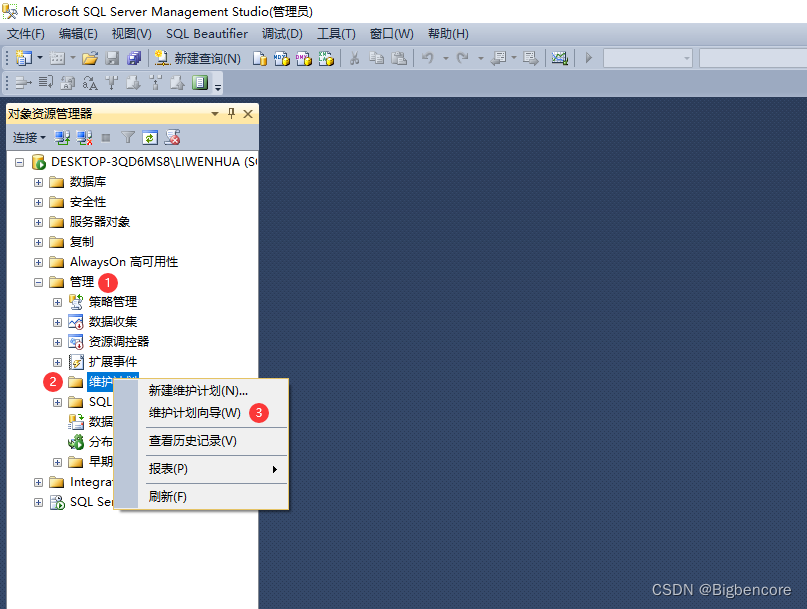Collapse the DESKTOP-3QD6MS8 server node
The image size is (807, 609).
point(20,163)
